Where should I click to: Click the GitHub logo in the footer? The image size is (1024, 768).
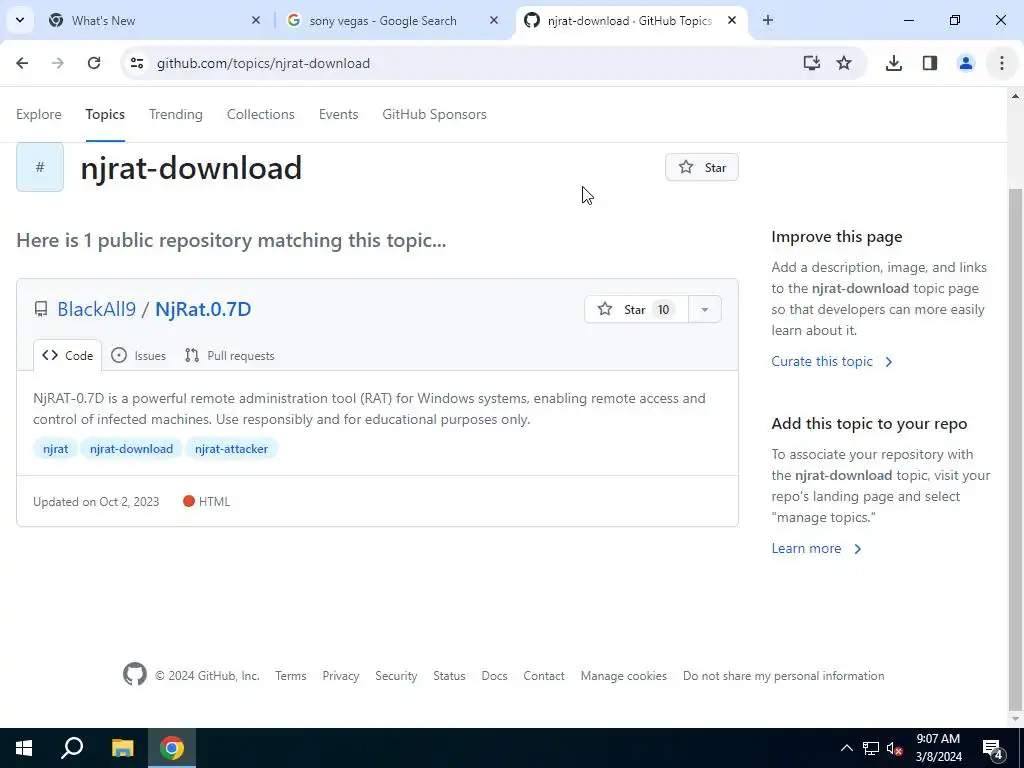click(x=135, y=675)
